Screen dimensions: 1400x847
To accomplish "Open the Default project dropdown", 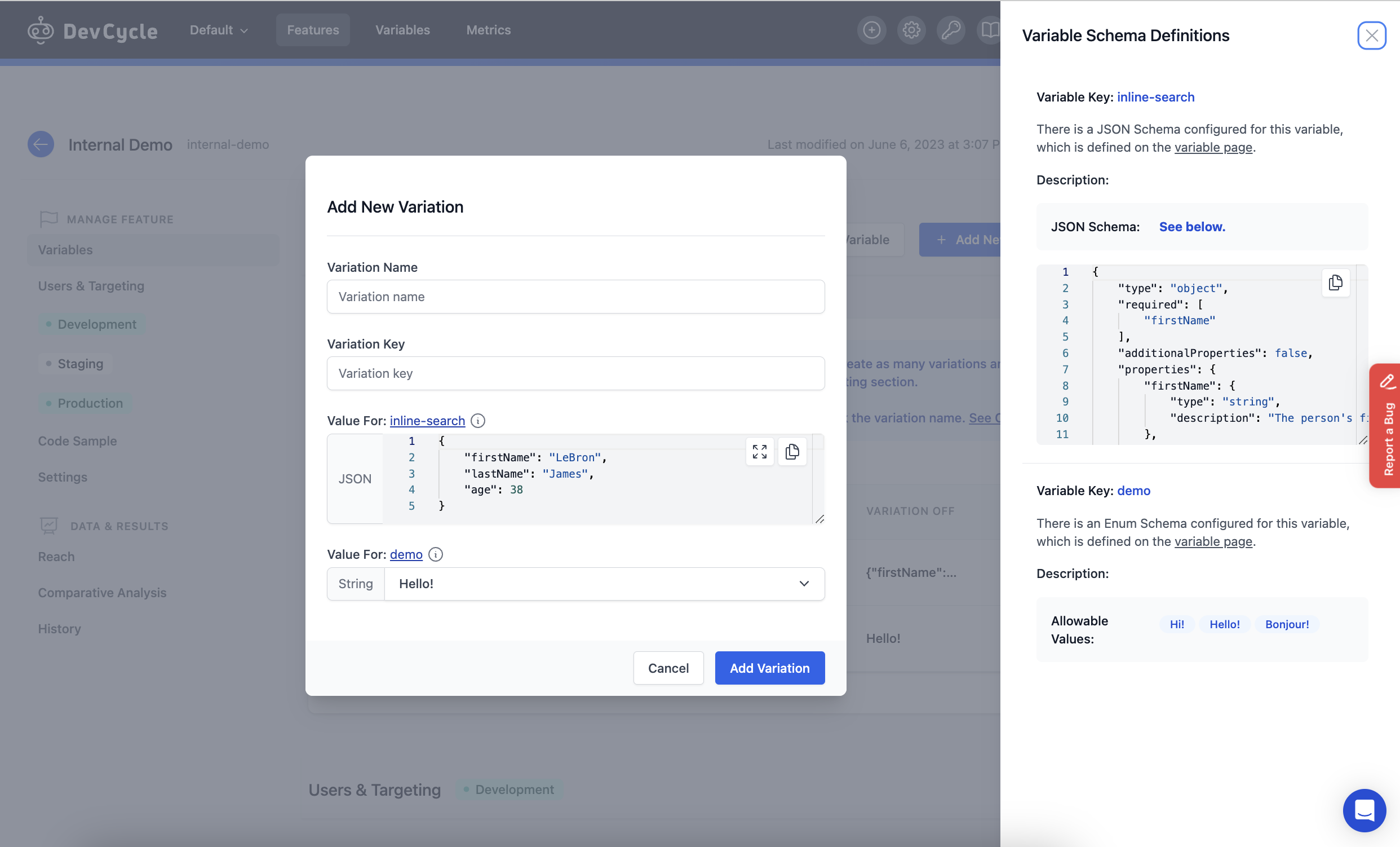I will click(218, 30).
